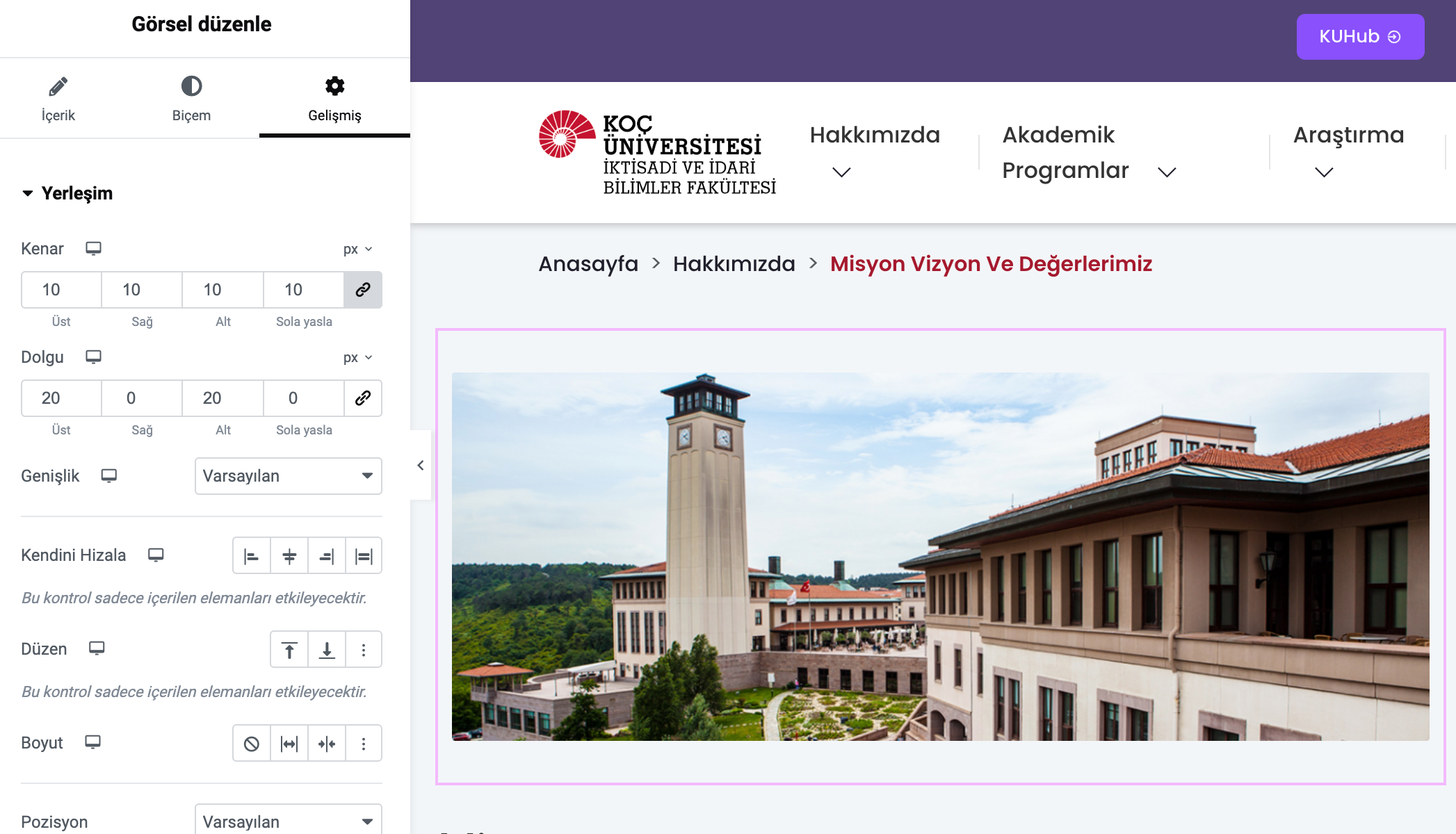Collapse the editor panel with arrow handle
Screen dimensions: 1456x834
point(421,466)
